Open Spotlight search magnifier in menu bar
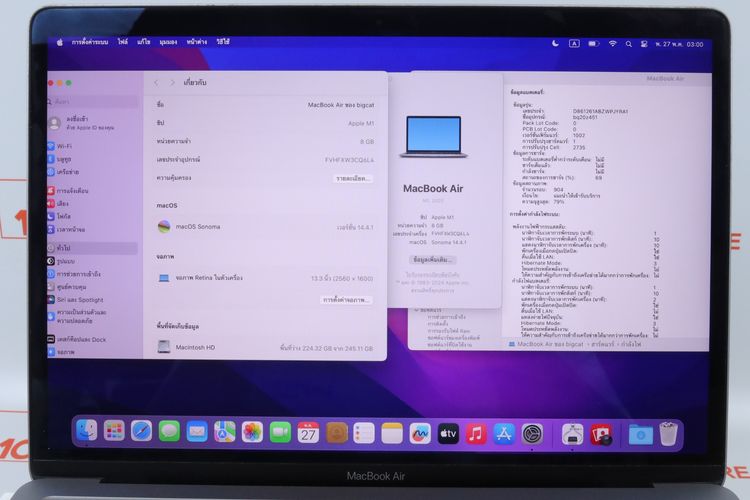This screenshot has width=750, height=500. pyautogui.click(x=629, y=44)
